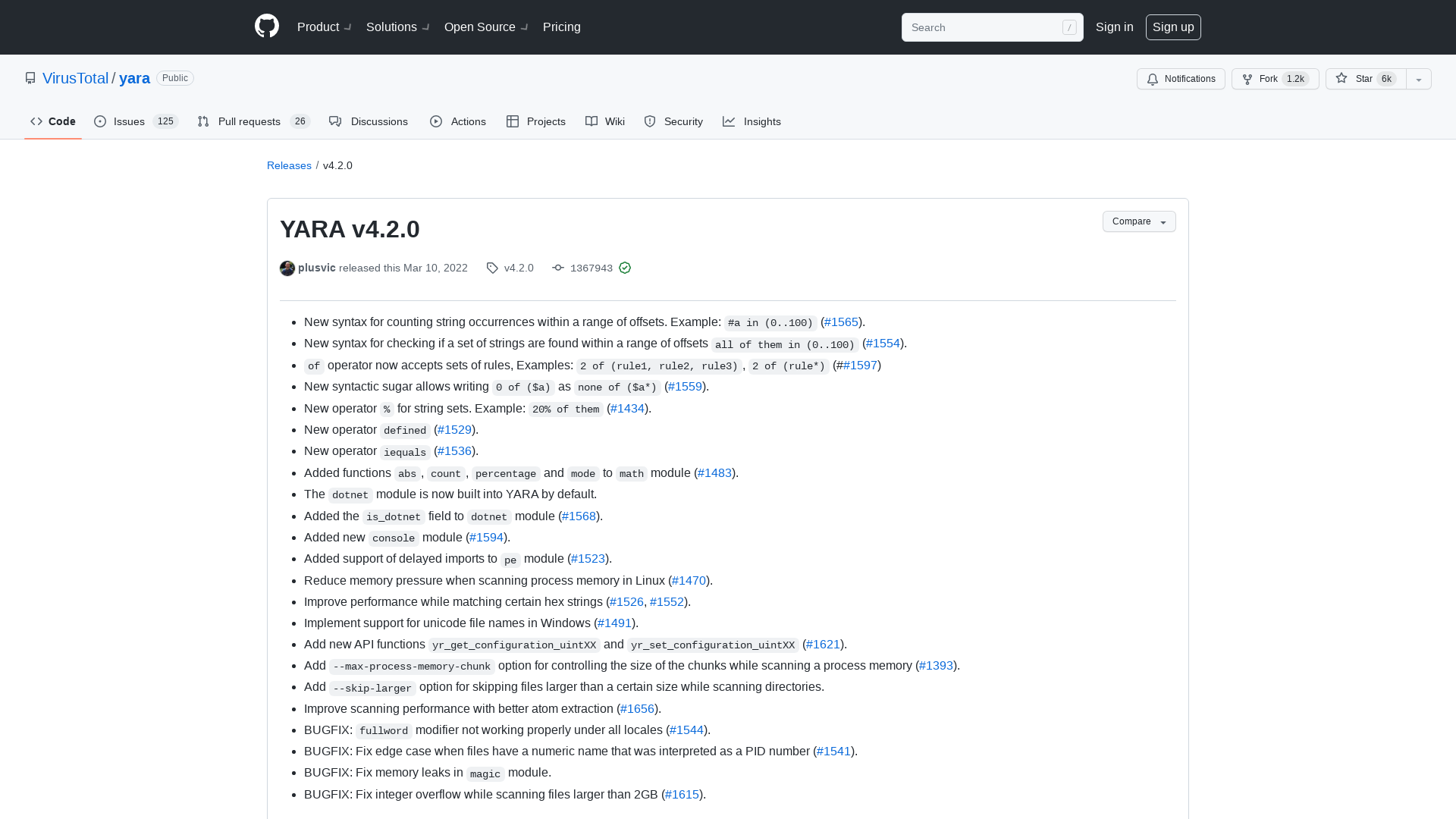The image size is (1456, 819).
Task: Open the VirusTotal owner link
Action: 75,78
